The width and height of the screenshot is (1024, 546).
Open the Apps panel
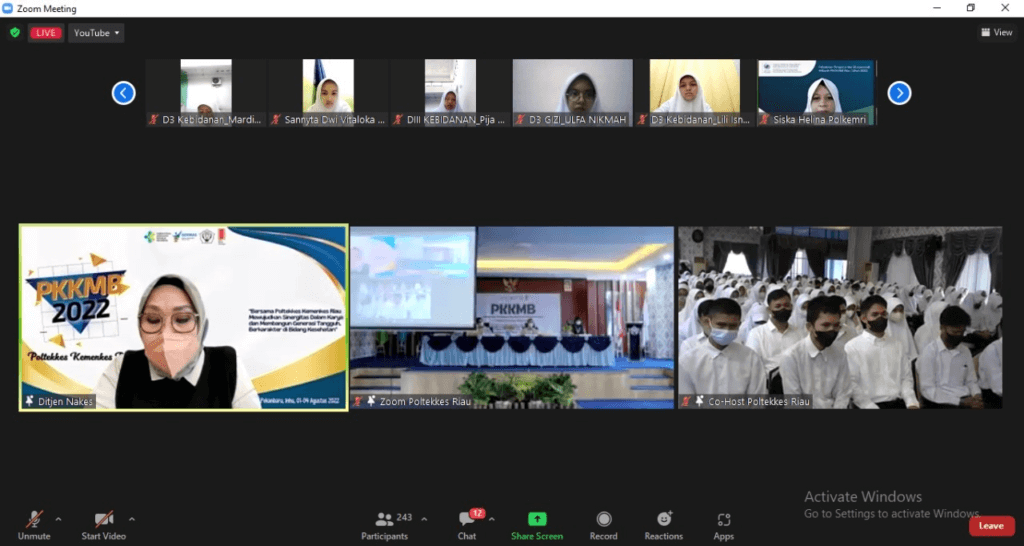tap(724, 526)
